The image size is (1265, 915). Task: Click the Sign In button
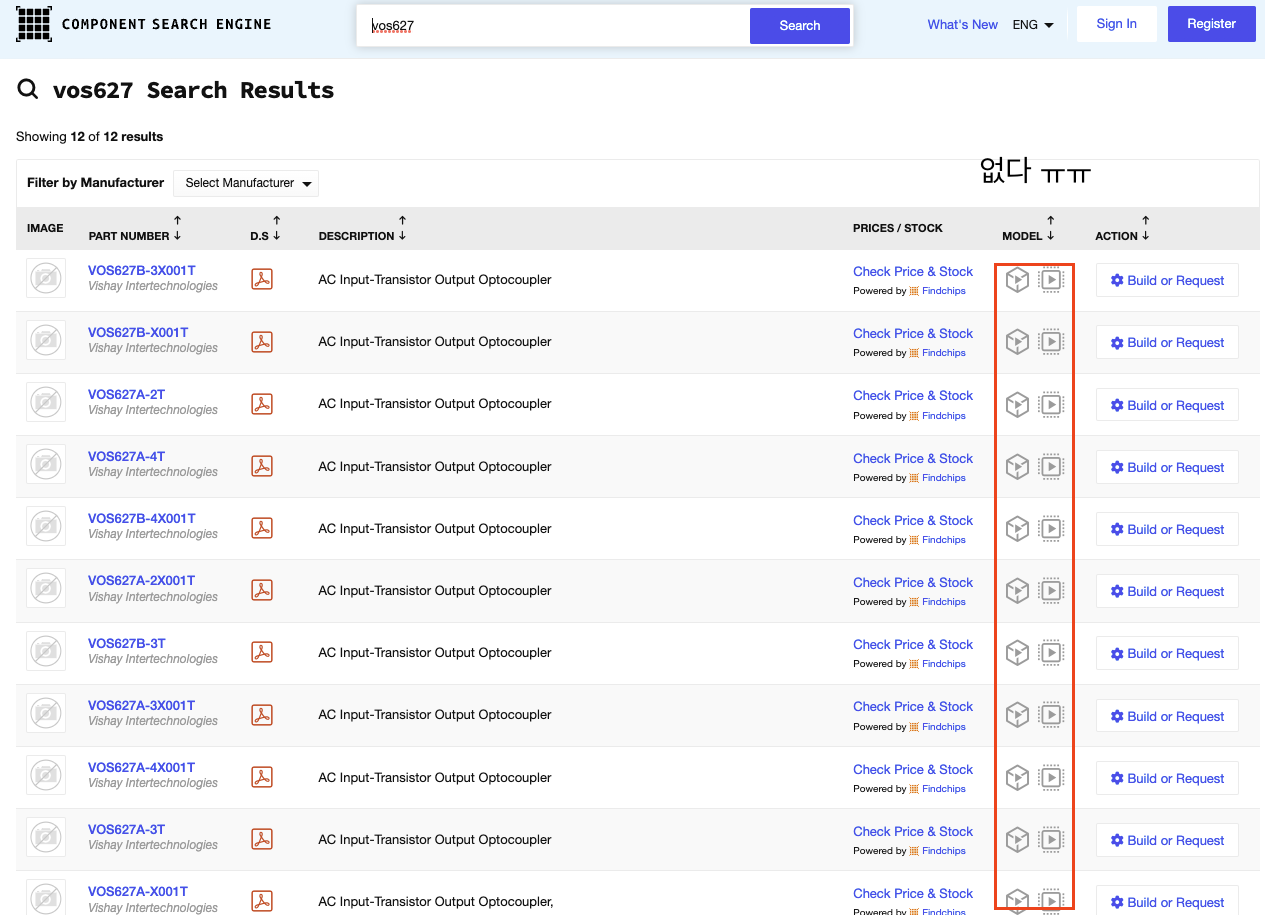click(x=1116, y=24)
